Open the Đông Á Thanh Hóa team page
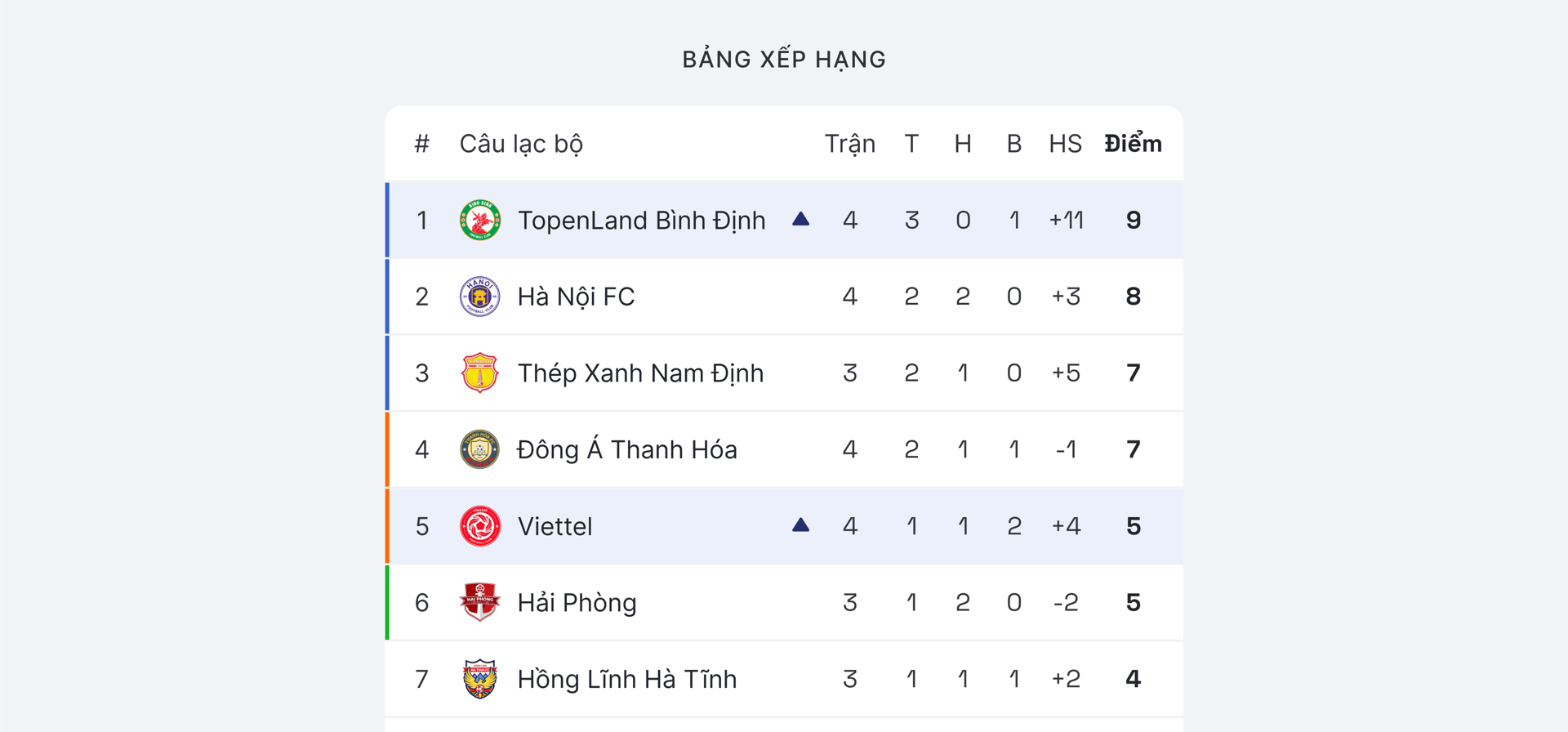The width and height of the screenshot is (1568, 732). pyautogui.click(x=626, y=449)
